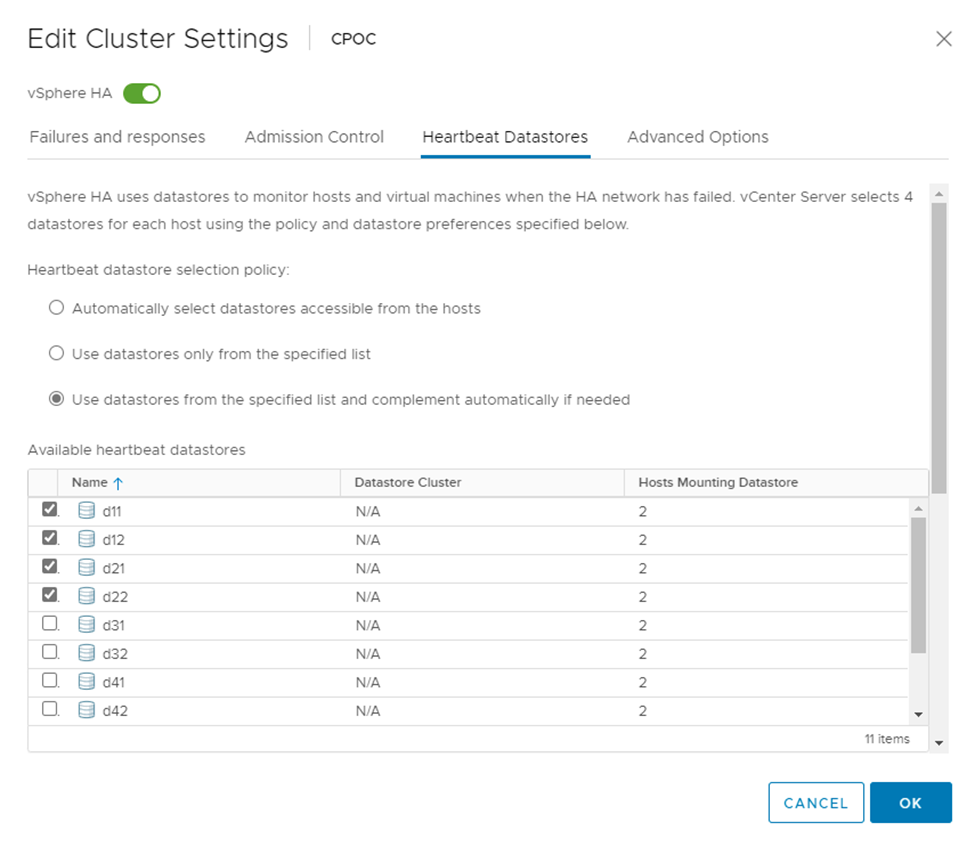Screen dimensions: 975x847
Task: Check the d31 datastore checkbox
Action: coord(50,625)
